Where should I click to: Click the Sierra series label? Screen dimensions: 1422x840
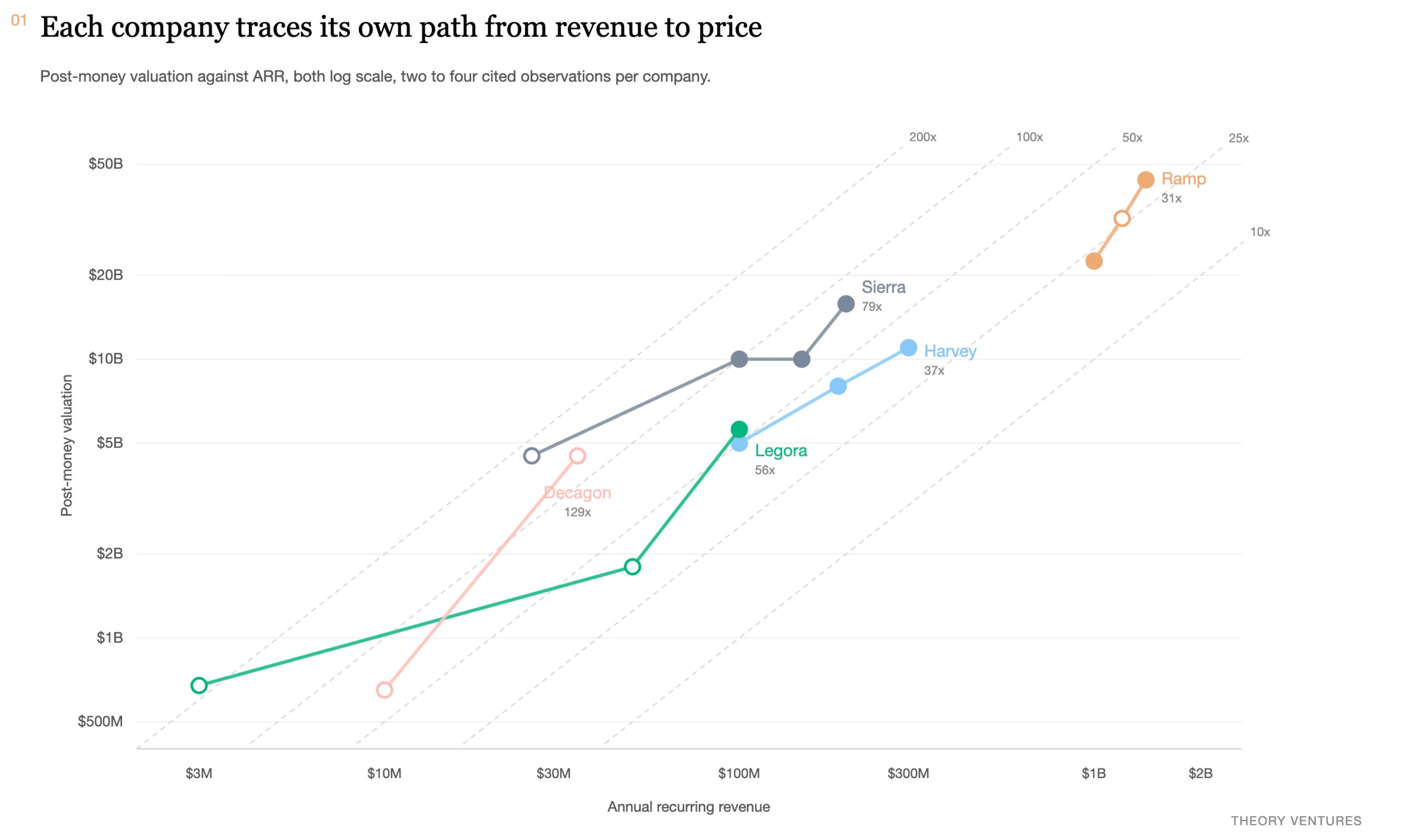point(883,288)
